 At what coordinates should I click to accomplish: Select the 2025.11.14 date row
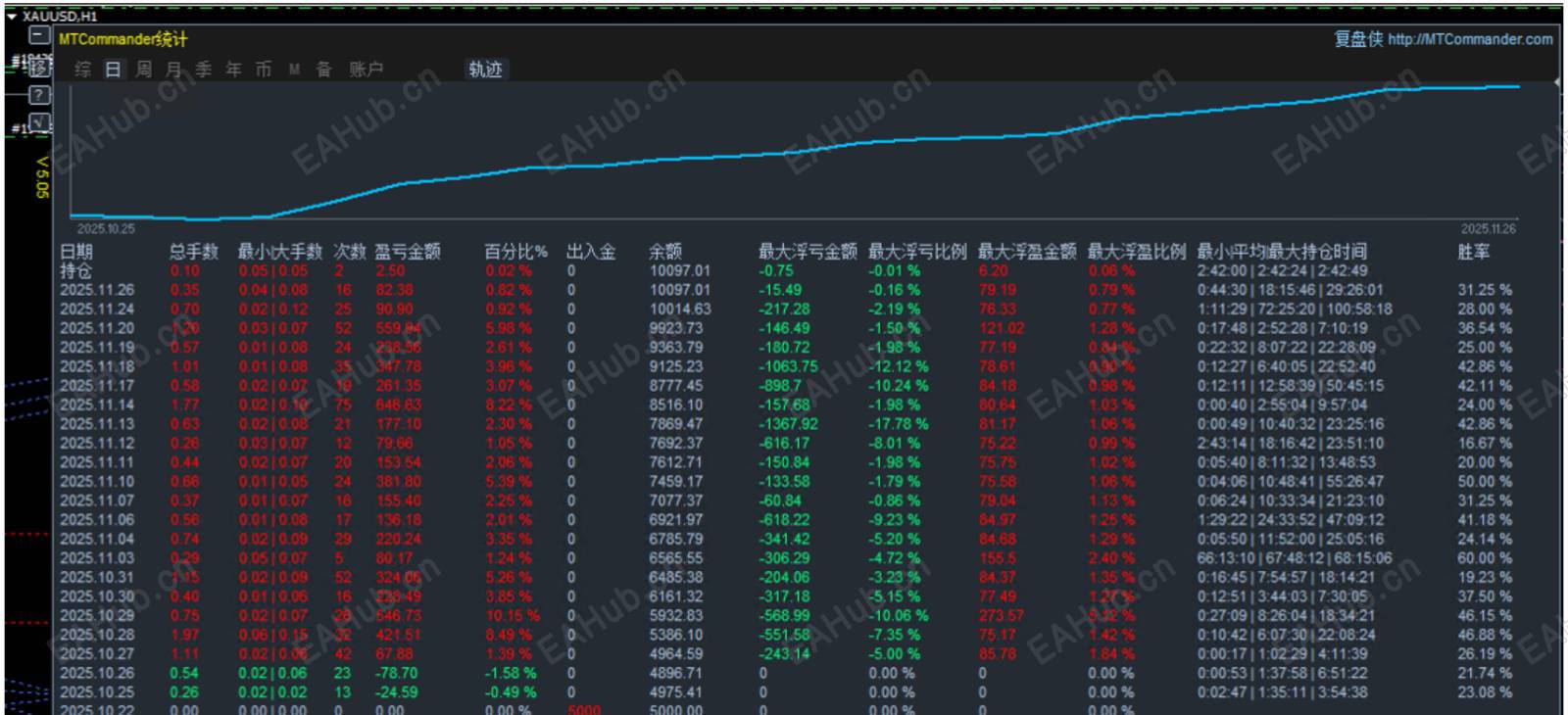[97, 405]
